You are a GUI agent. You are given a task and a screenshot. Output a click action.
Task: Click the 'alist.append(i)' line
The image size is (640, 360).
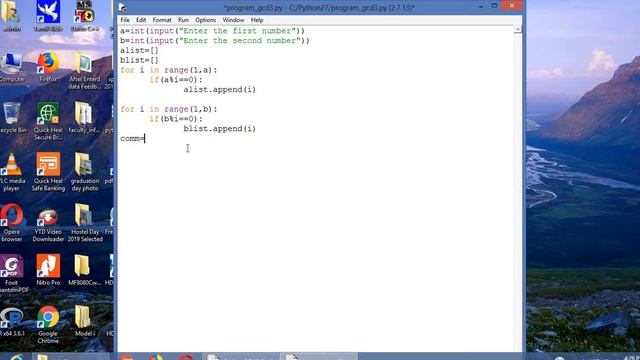220,90
